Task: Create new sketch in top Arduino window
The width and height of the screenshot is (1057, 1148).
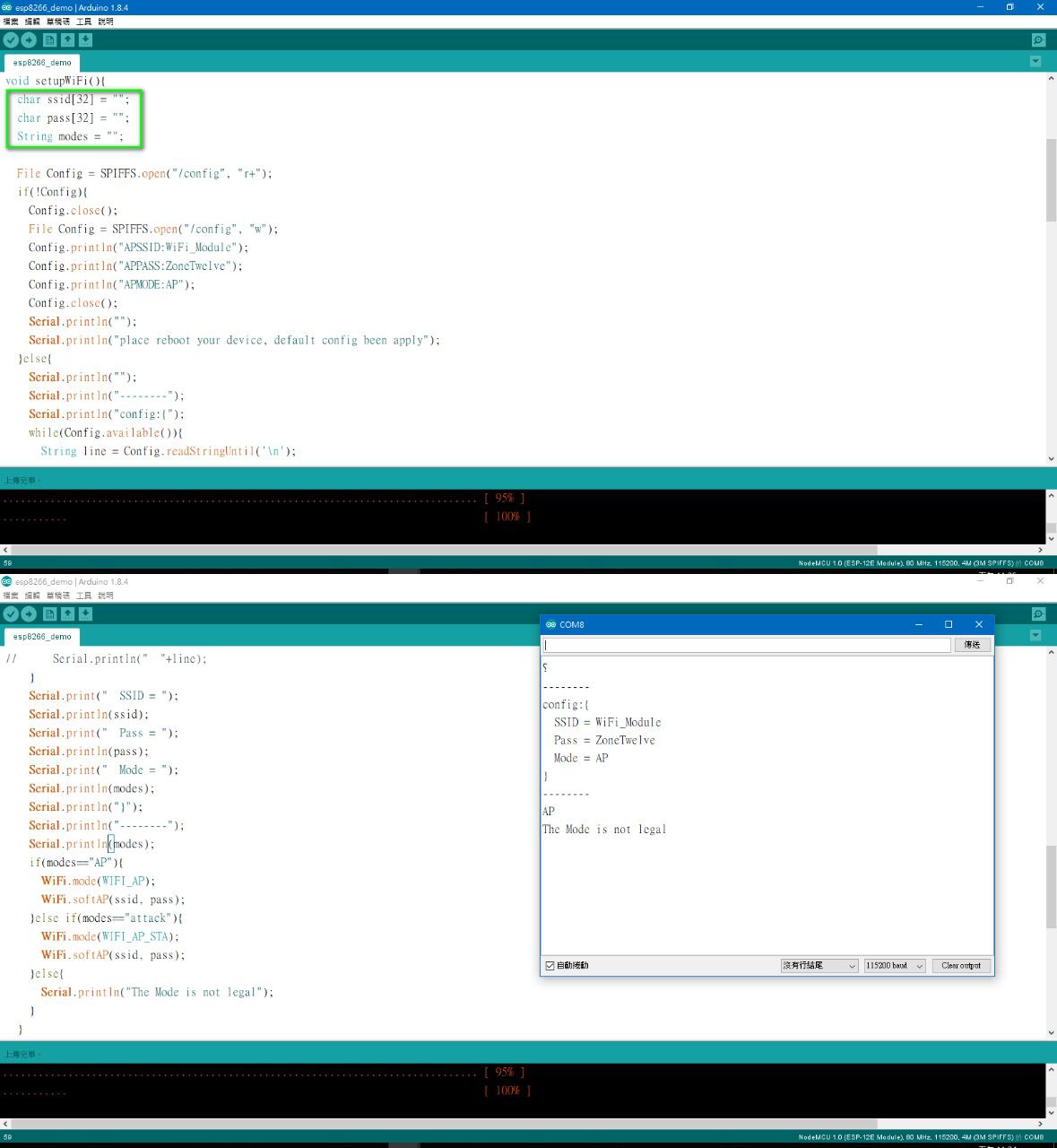Action: click(x=50, y=40)
